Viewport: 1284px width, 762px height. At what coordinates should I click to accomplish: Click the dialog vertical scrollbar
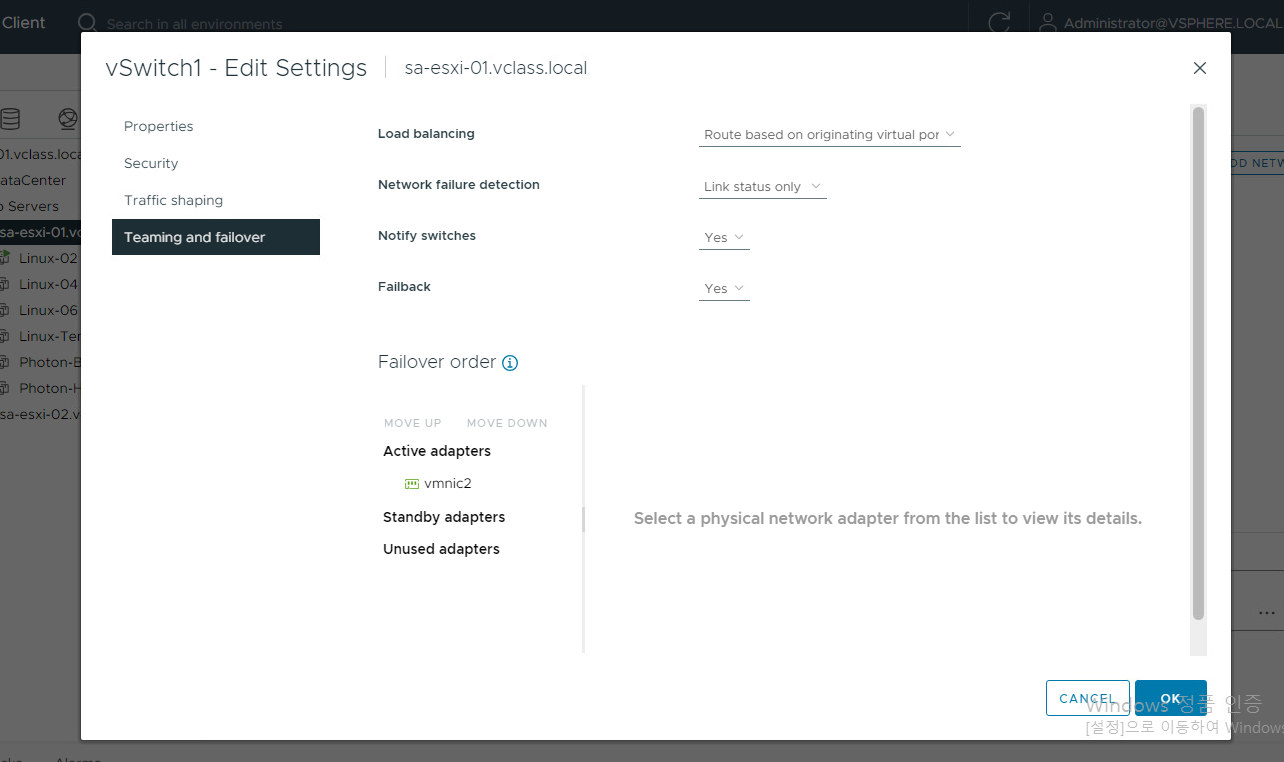(x=1199, y=364)
